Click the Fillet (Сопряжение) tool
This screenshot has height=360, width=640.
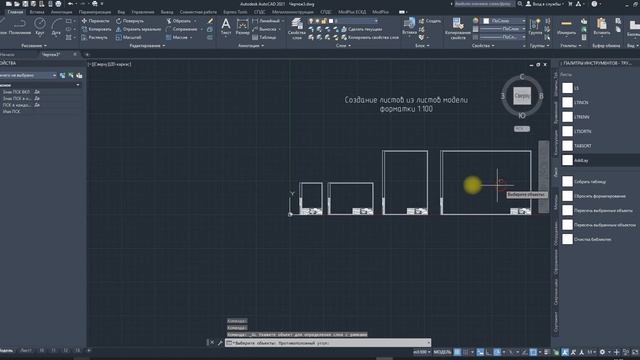[x=181, y=29]
